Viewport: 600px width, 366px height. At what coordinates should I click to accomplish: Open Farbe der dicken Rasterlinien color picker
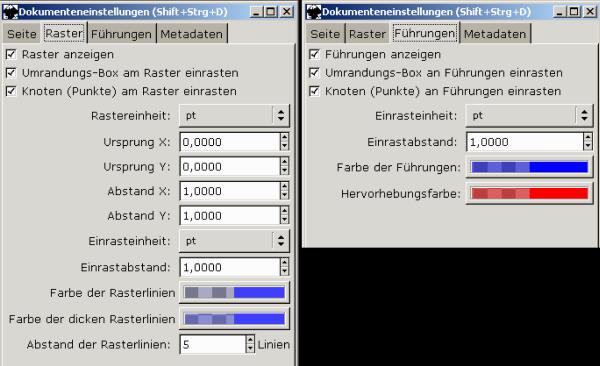234,319
